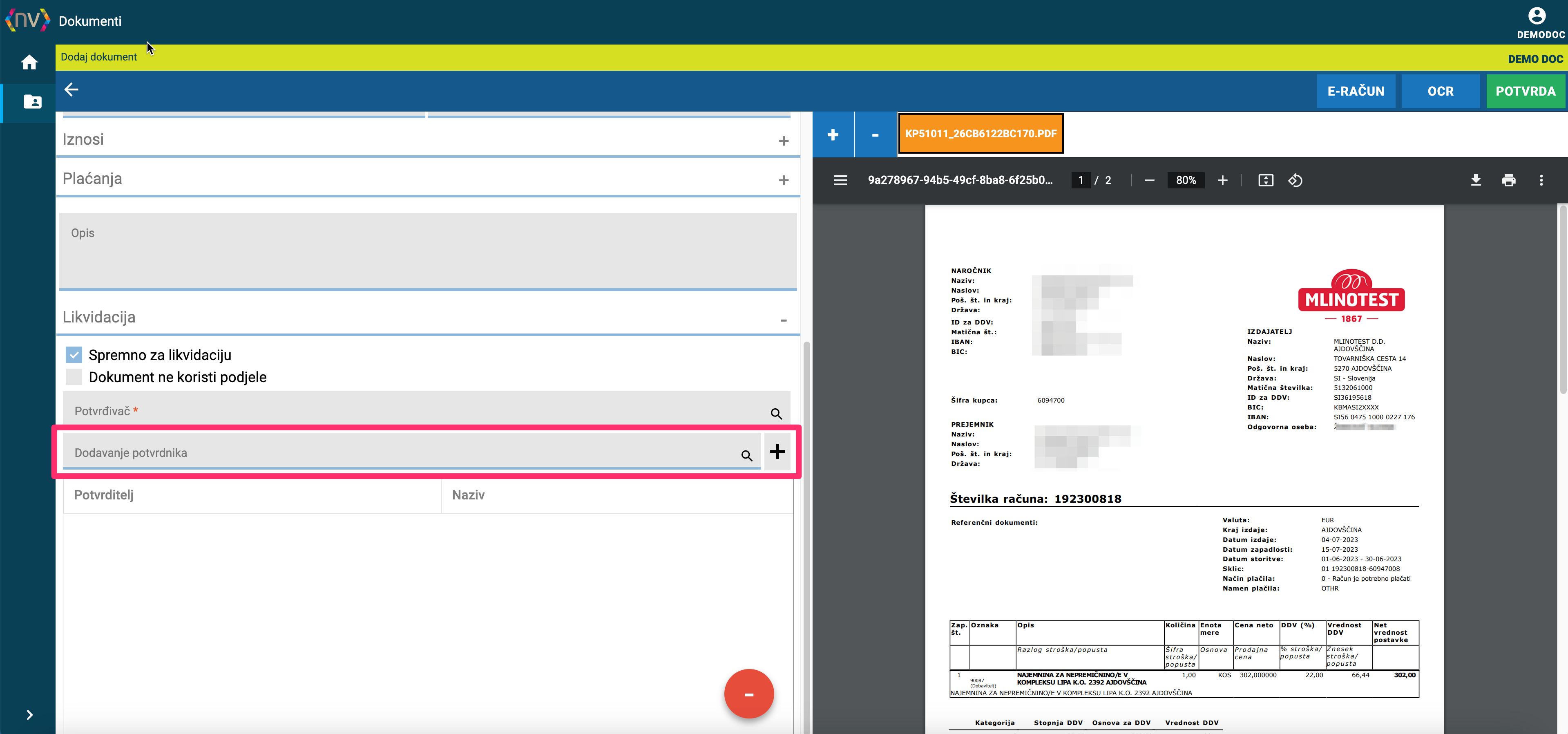The image size is (1568, 734).
Task: Download the PDF document
Action: click(x=1476, y=180)
